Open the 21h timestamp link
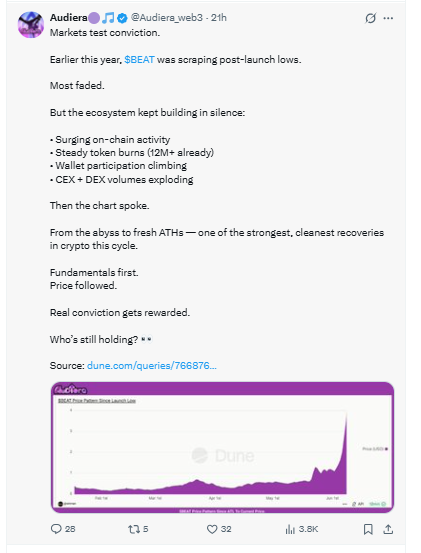The height and width of the screenshot is (553, 421). pos(219,18)
